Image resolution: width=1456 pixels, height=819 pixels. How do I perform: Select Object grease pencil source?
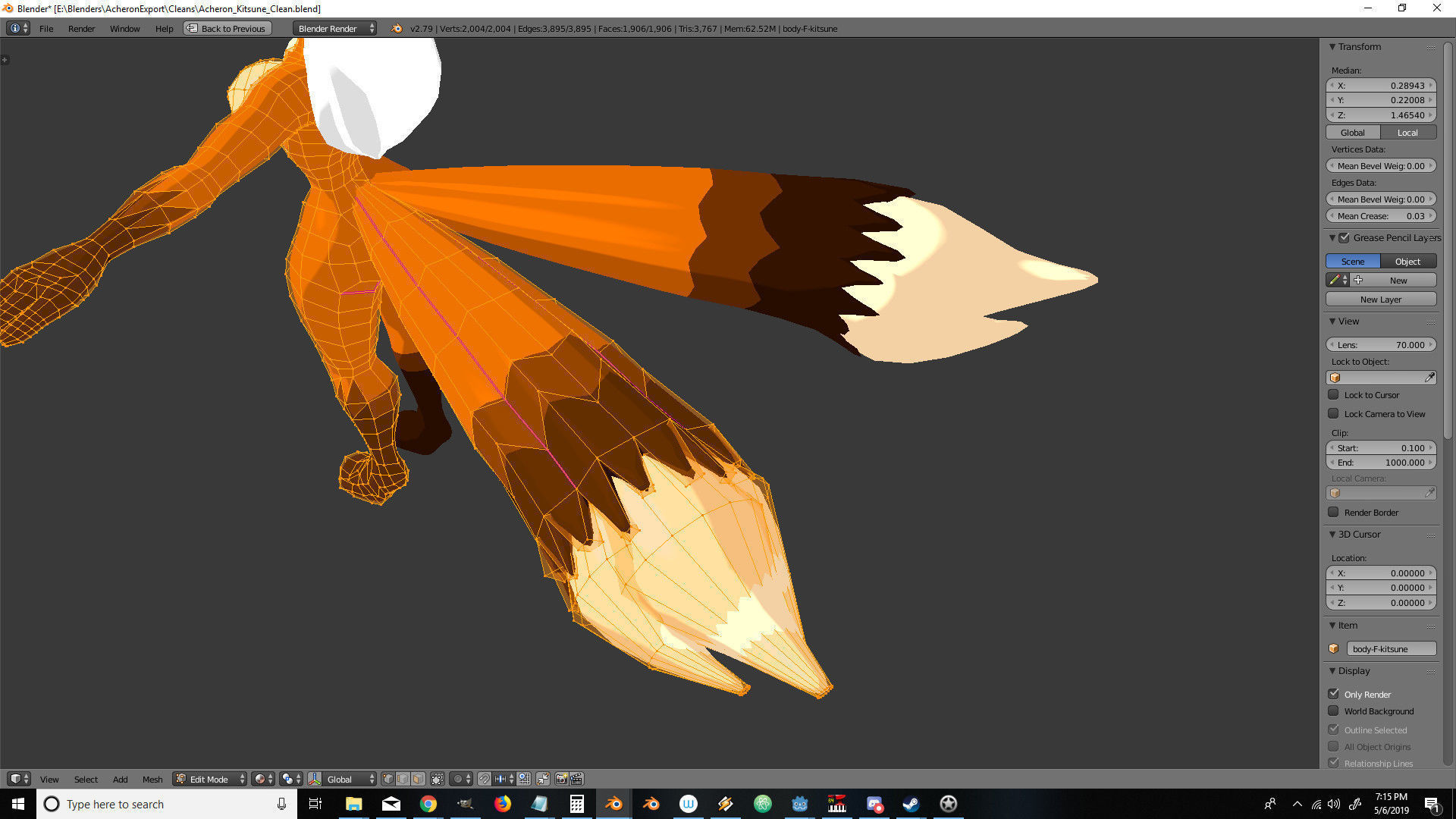coord(1408,261)
